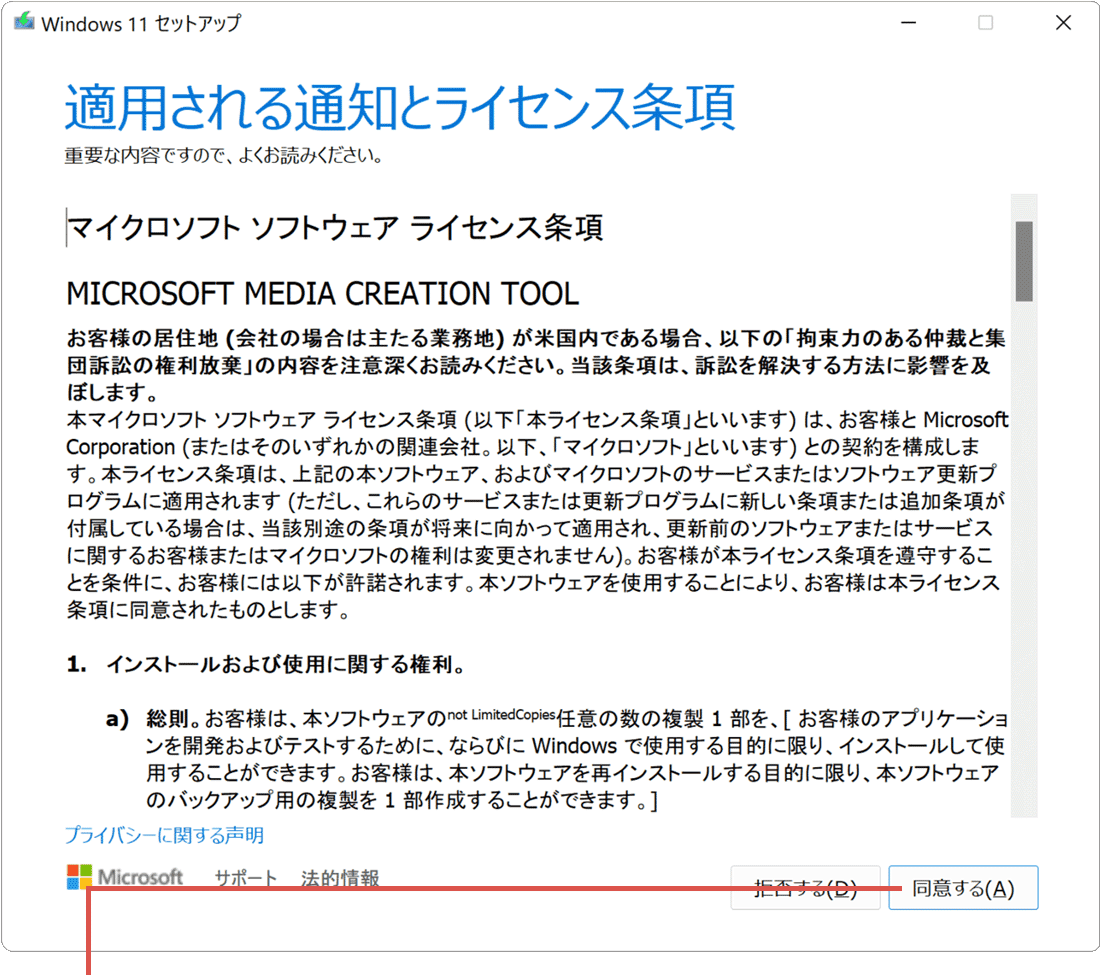This screenshot has width=1100, height=975.
Task: Click the Microsoft logo in footer
Action: tap(125, 877)
